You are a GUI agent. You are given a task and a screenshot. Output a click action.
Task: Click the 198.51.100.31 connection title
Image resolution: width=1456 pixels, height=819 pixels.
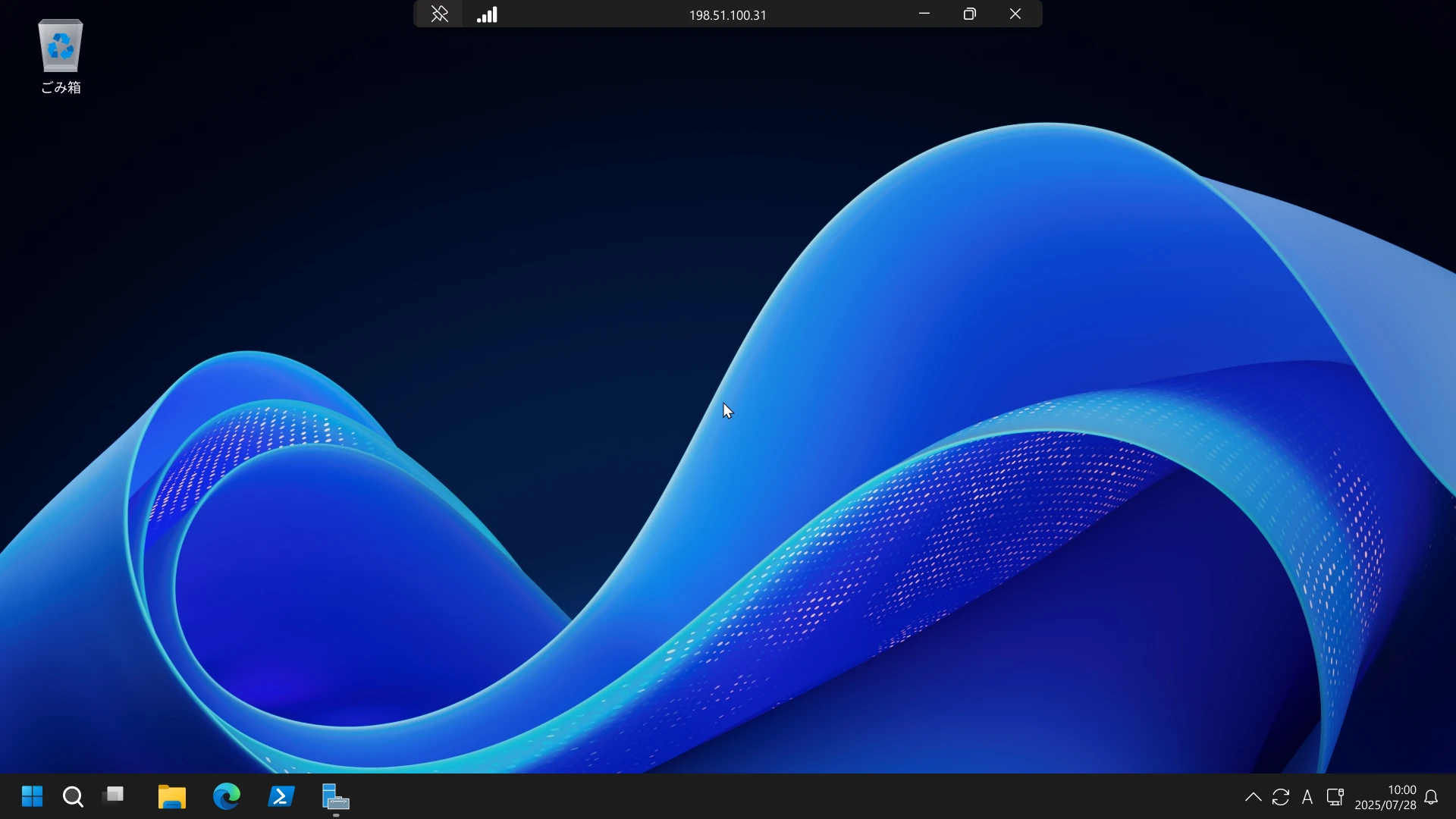[x=727, y=15]
